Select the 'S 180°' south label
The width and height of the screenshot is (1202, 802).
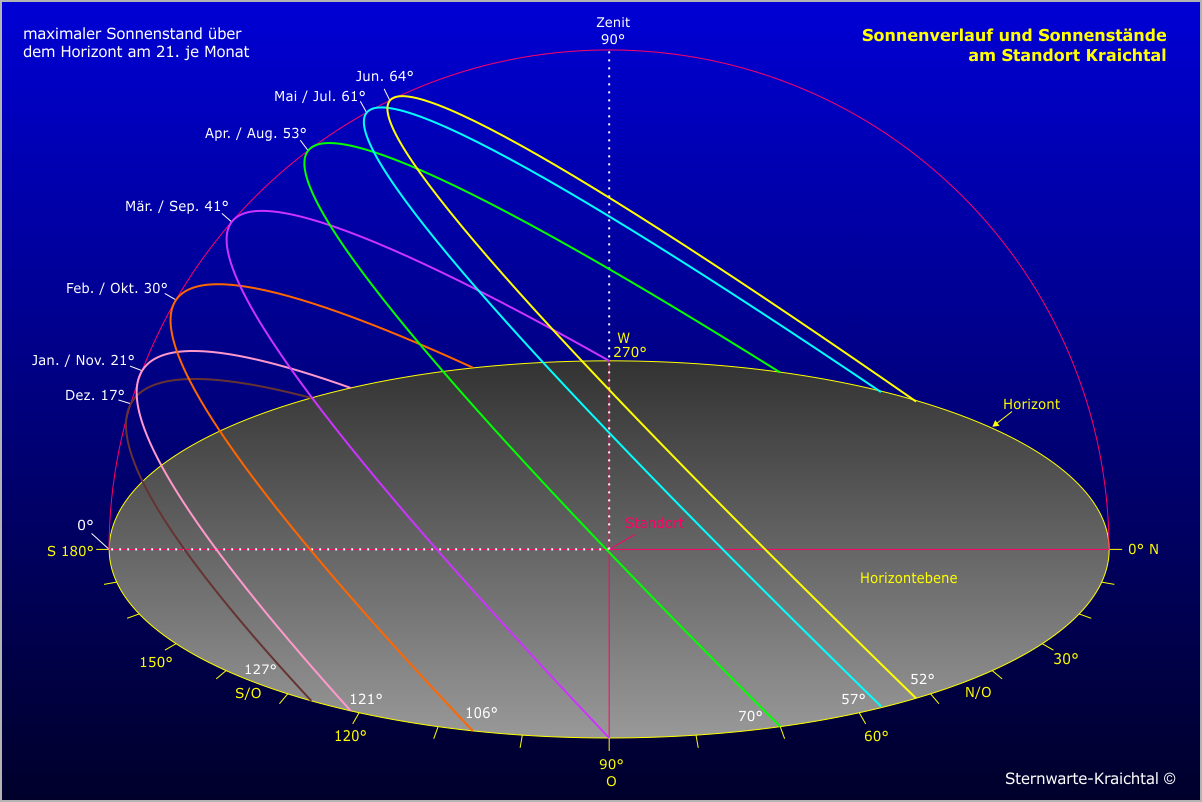pyautogui.click(x=70, y=550)
